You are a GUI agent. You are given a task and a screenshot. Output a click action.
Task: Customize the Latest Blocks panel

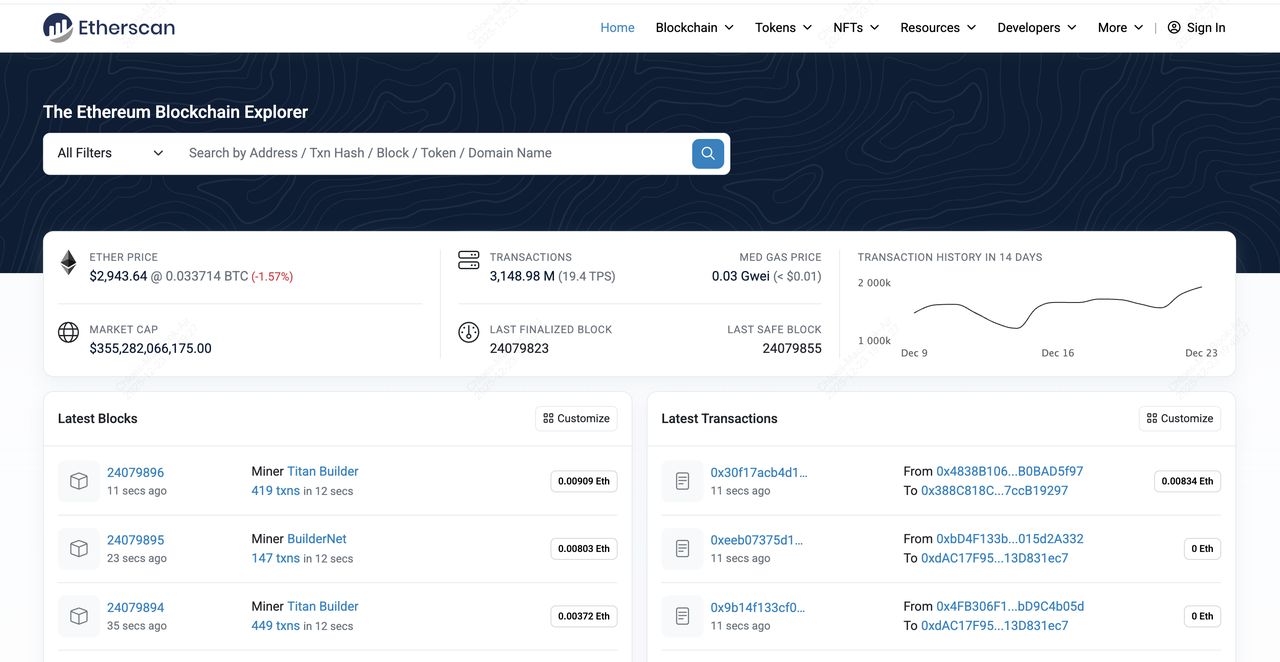(x=576, y=418)
